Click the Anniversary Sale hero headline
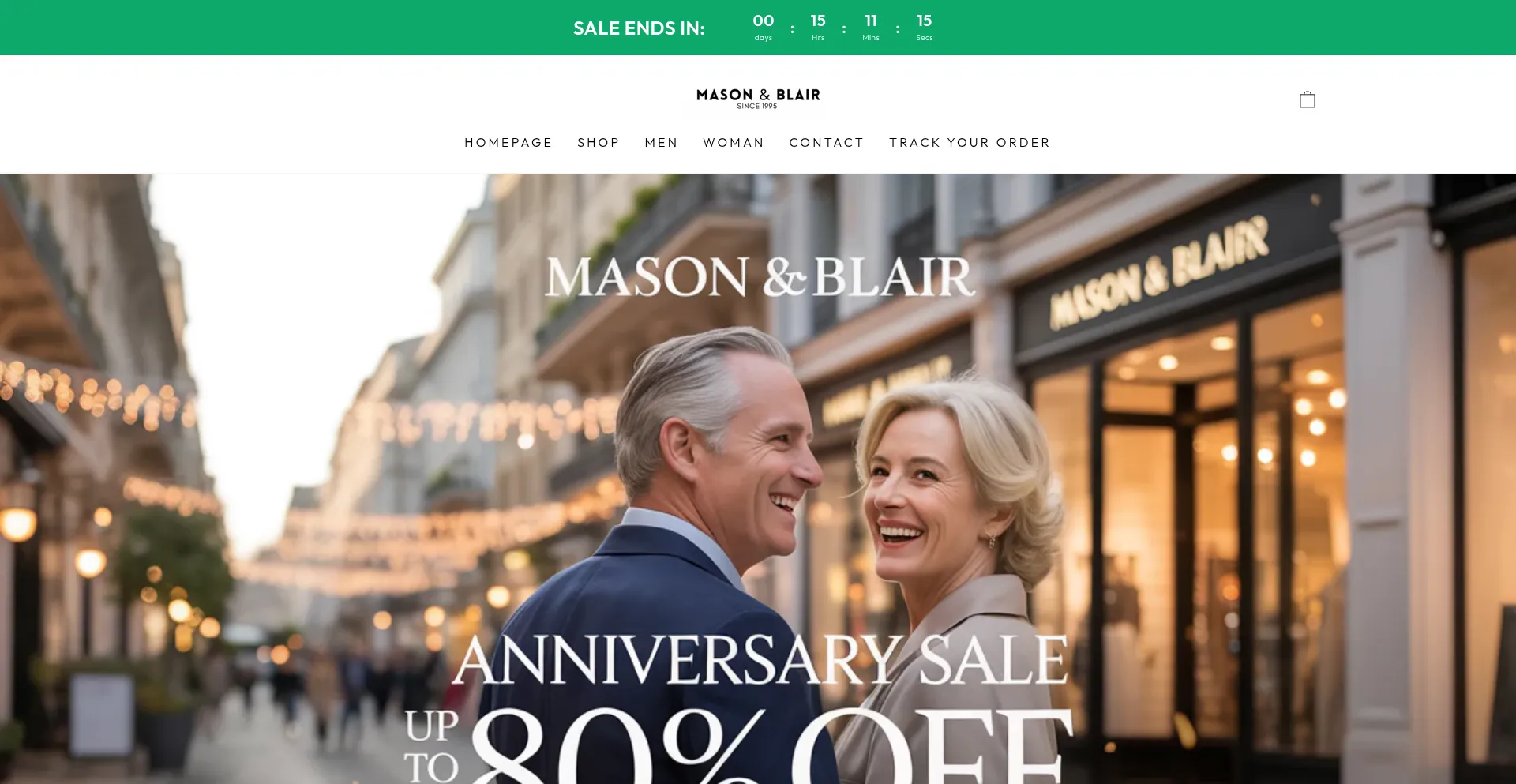Image resolution: width=1516 pixels, height=784 pixels. click(x=760, y=660)
